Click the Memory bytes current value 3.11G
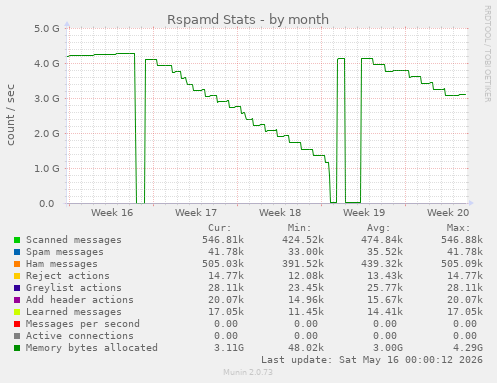This screenshot has width=497, height=383. [229, 348]
